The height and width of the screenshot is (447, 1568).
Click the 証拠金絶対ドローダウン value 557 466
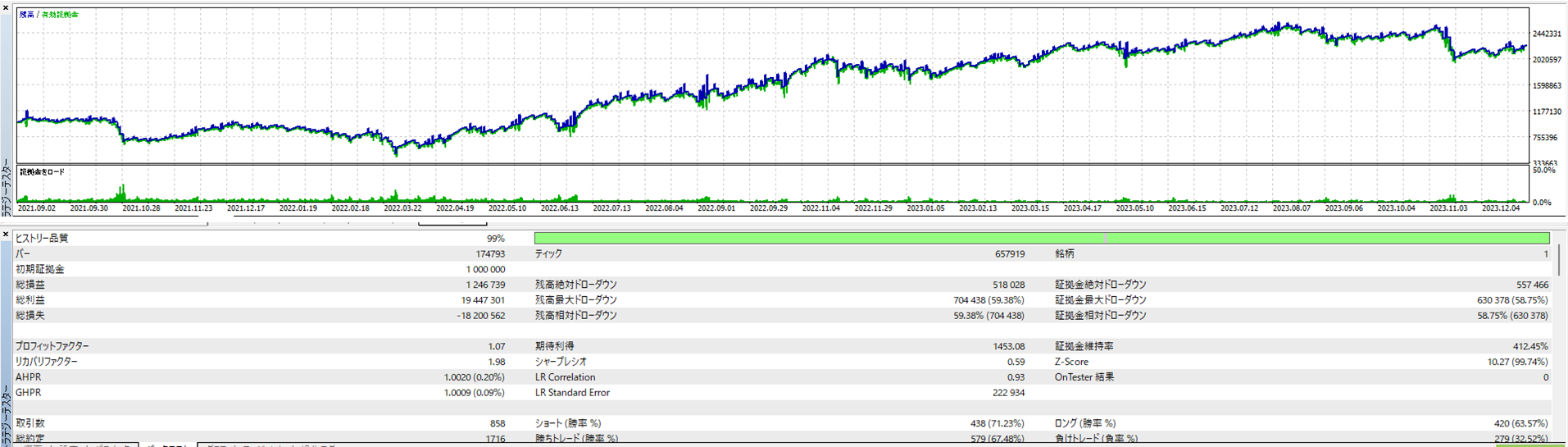point(1533,285)
